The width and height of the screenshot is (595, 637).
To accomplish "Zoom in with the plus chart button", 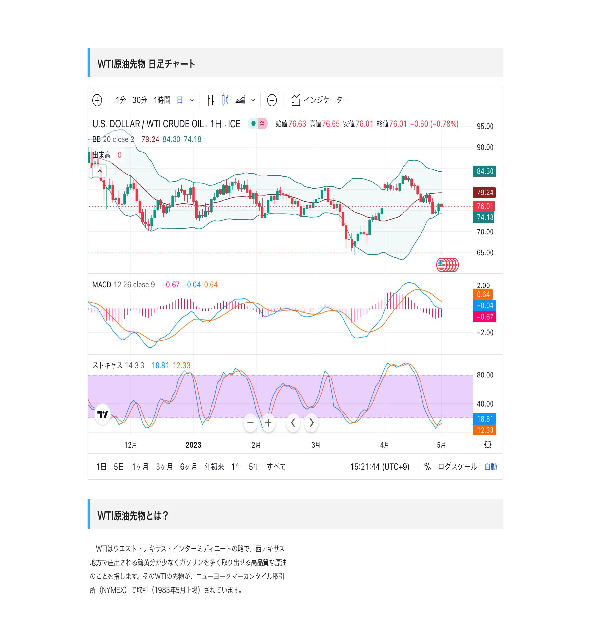I will click(268, 423).
